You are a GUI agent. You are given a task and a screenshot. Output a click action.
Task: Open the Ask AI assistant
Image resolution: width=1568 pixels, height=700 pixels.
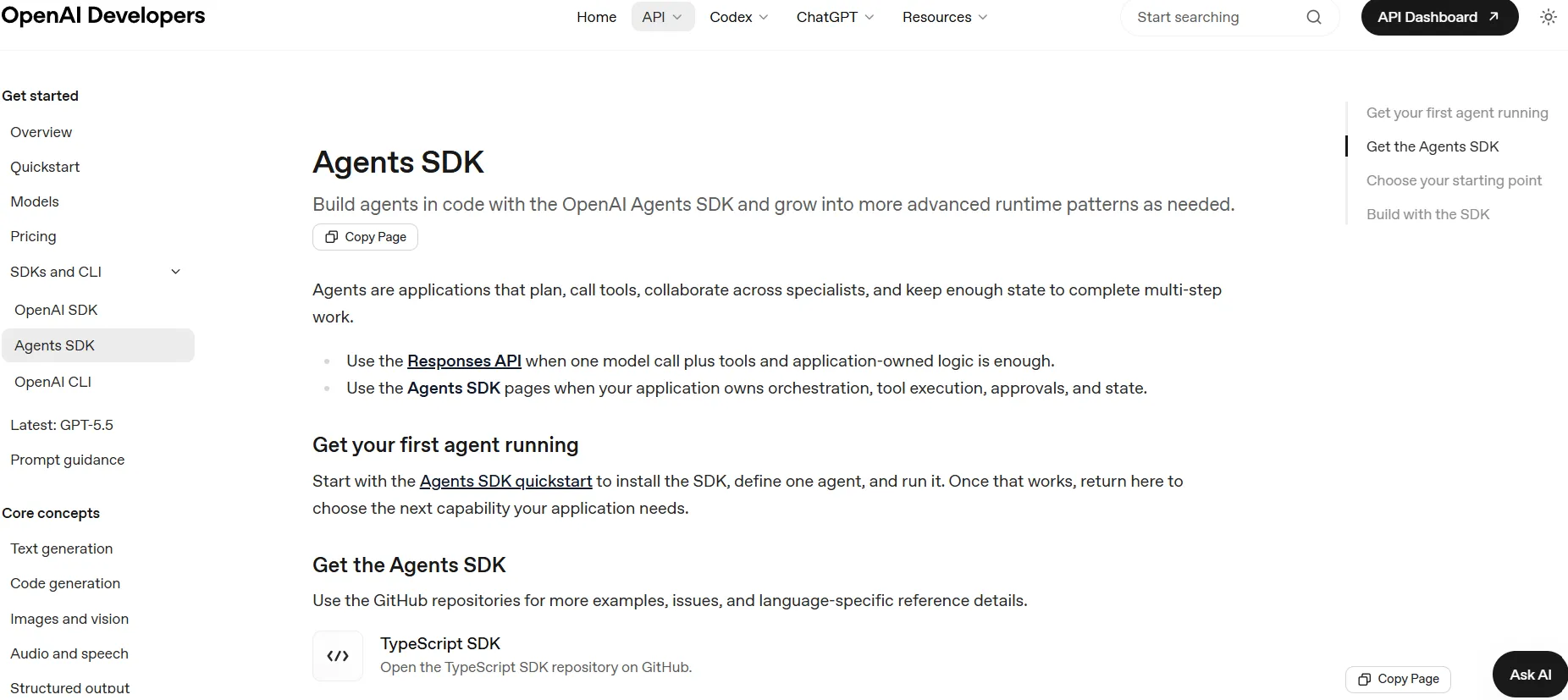(1530, 675)
